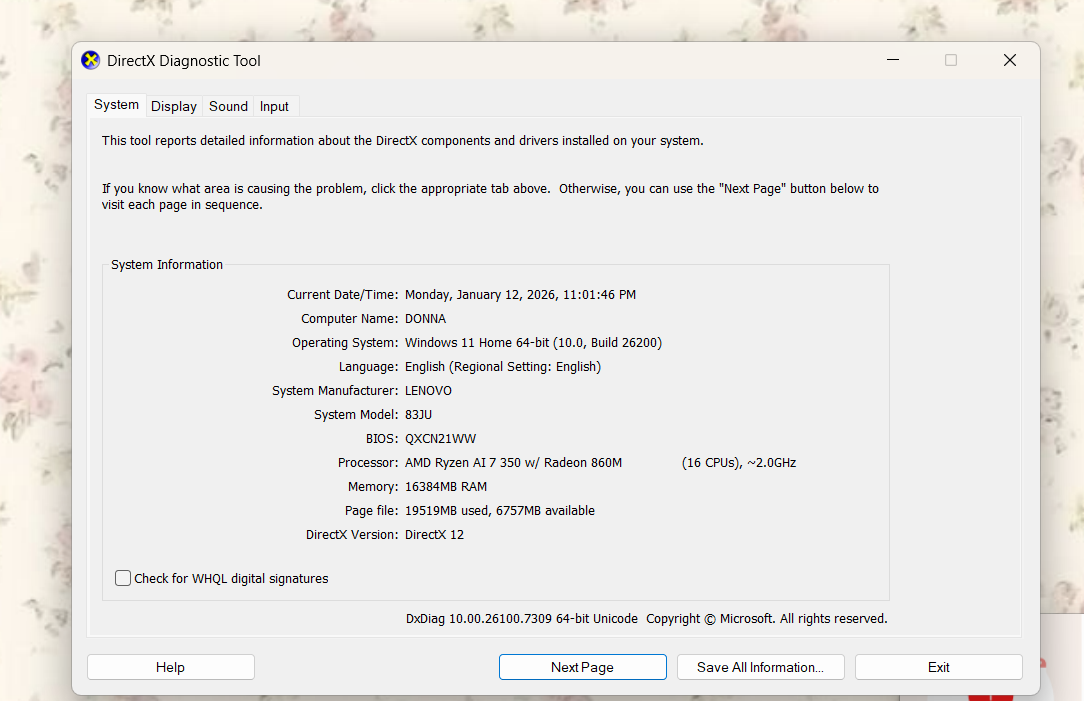The image size is (1084, 701).
Task: Click BIOS value QXCN21WW
Action: tap(440, 439)
